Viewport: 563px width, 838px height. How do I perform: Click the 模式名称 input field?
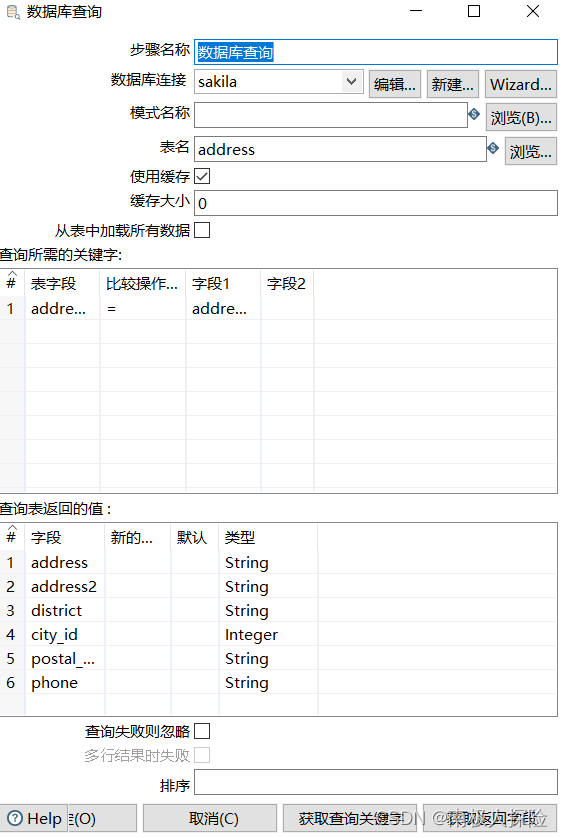tap(330, 115)
